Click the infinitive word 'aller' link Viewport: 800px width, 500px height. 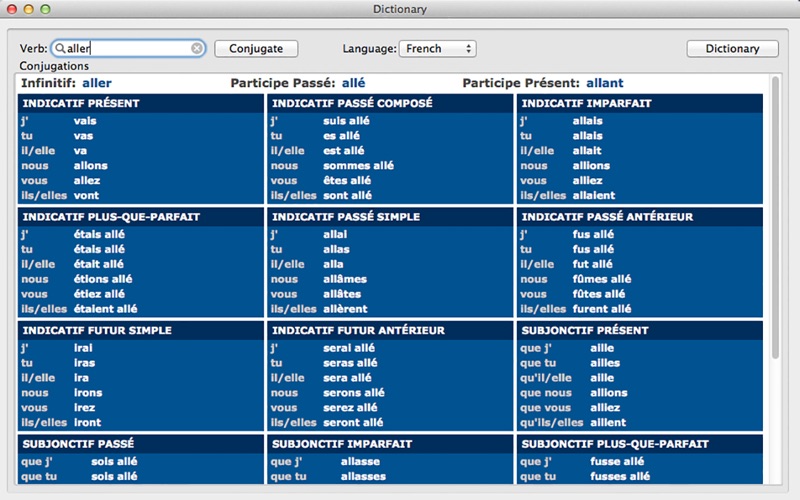(97, 83)
